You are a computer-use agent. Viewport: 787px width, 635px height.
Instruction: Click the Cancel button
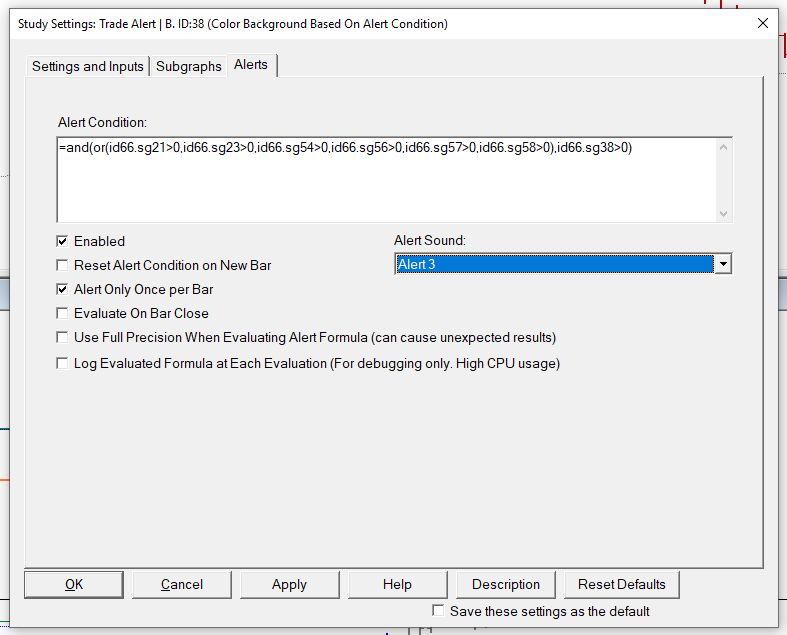tap(182, 584)
